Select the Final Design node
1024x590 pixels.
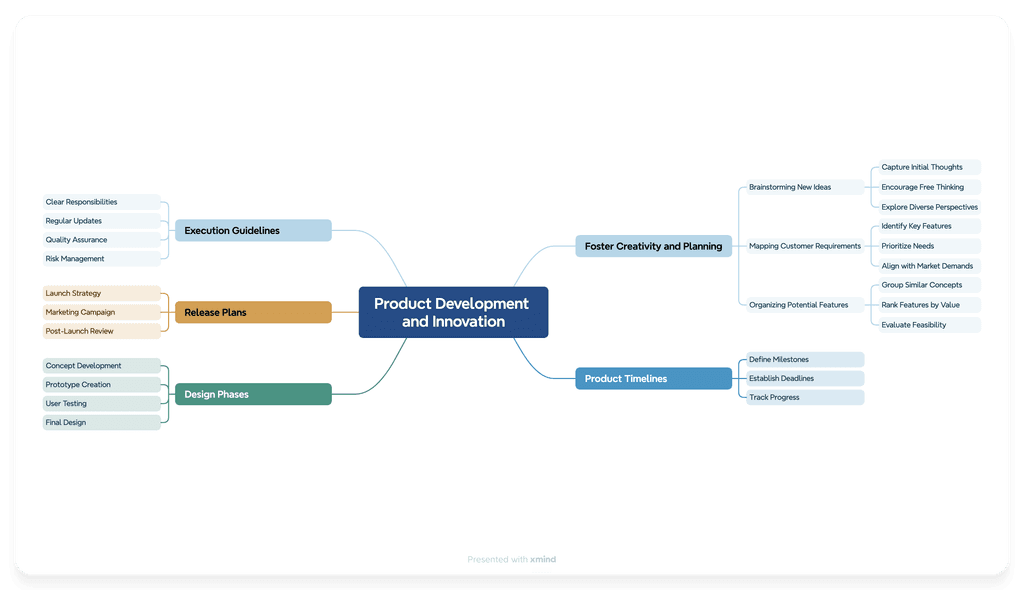(x=64, y=422)
